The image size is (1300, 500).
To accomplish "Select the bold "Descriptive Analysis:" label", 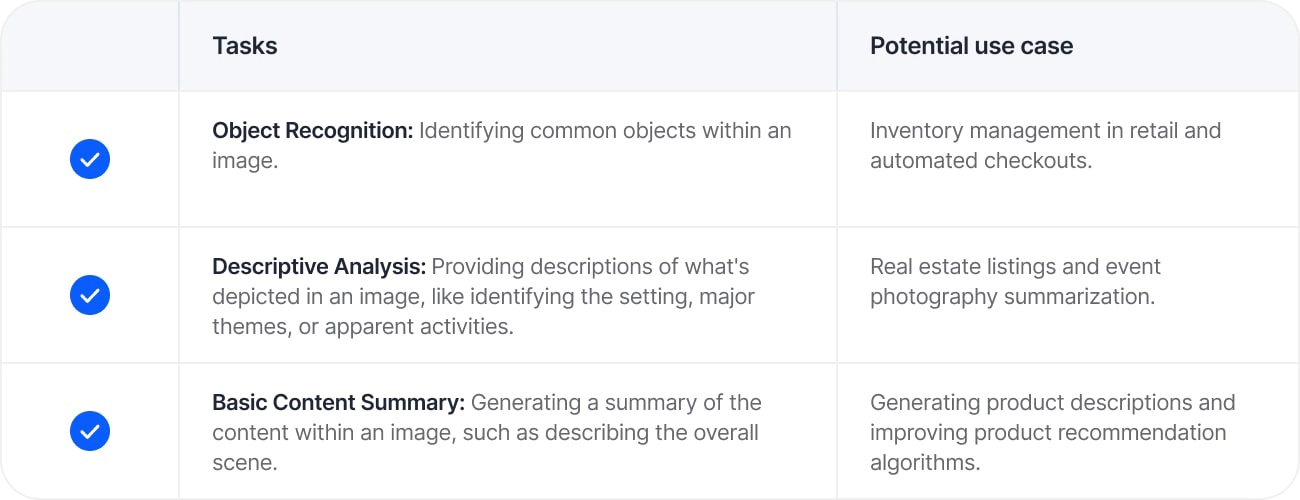I will click(x=319, y=267).
